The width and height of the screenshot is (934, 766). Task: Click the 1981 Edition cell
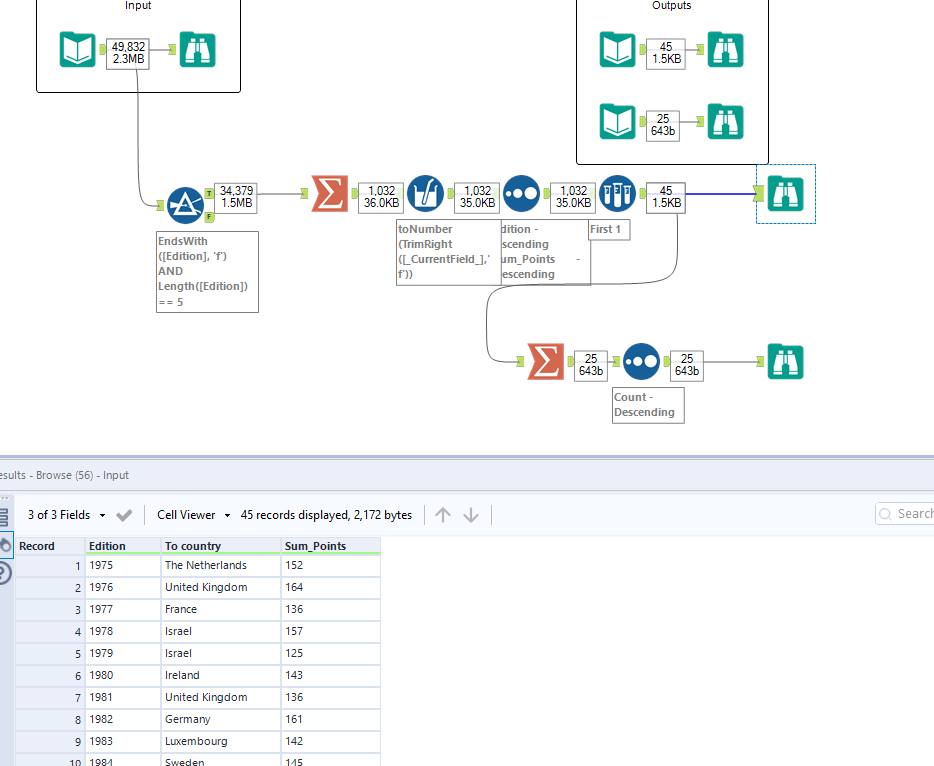tap(123, 698)
